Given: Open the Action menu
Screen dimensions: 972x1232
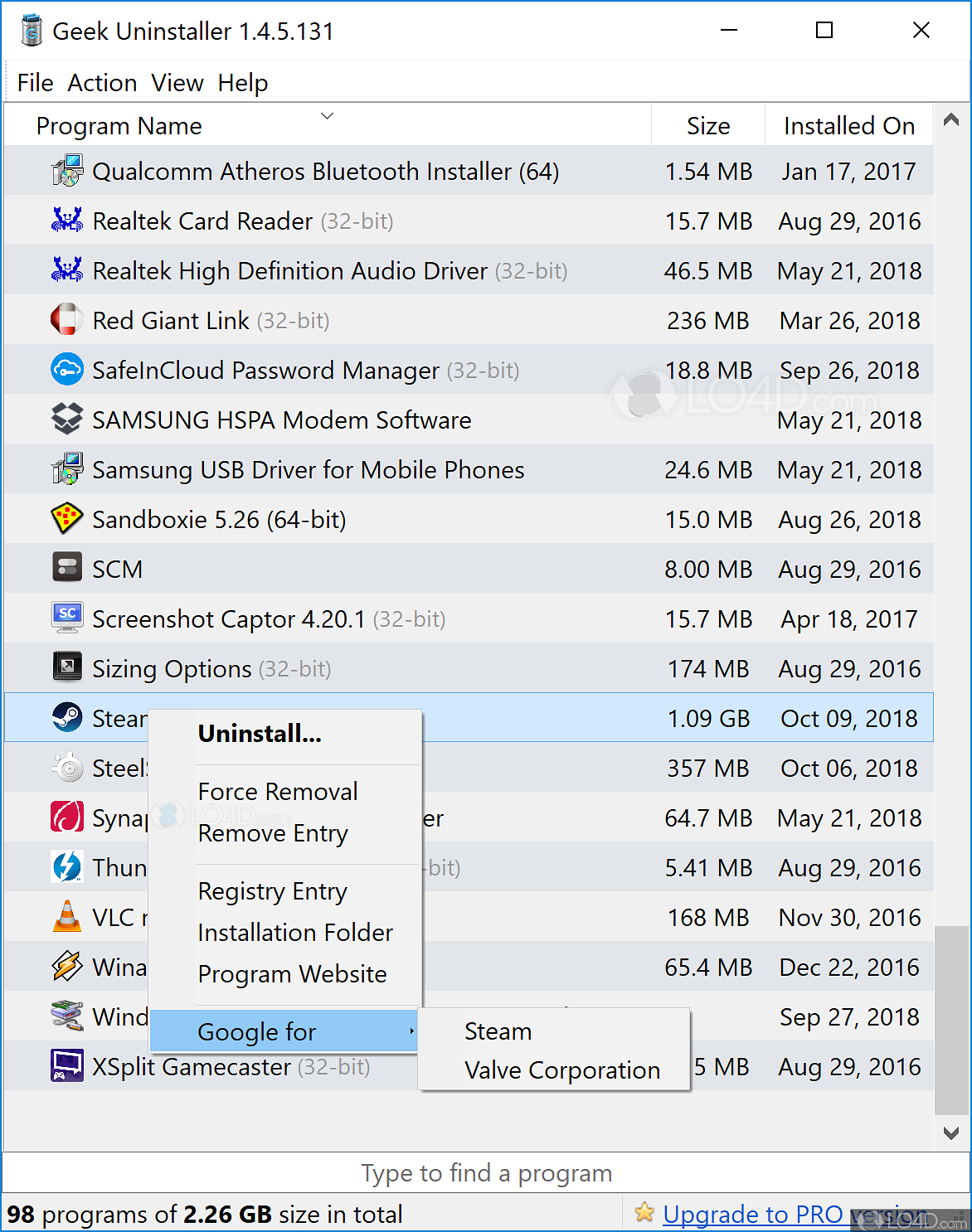Looking at the screenshot, I should click(x=103, y=82).
